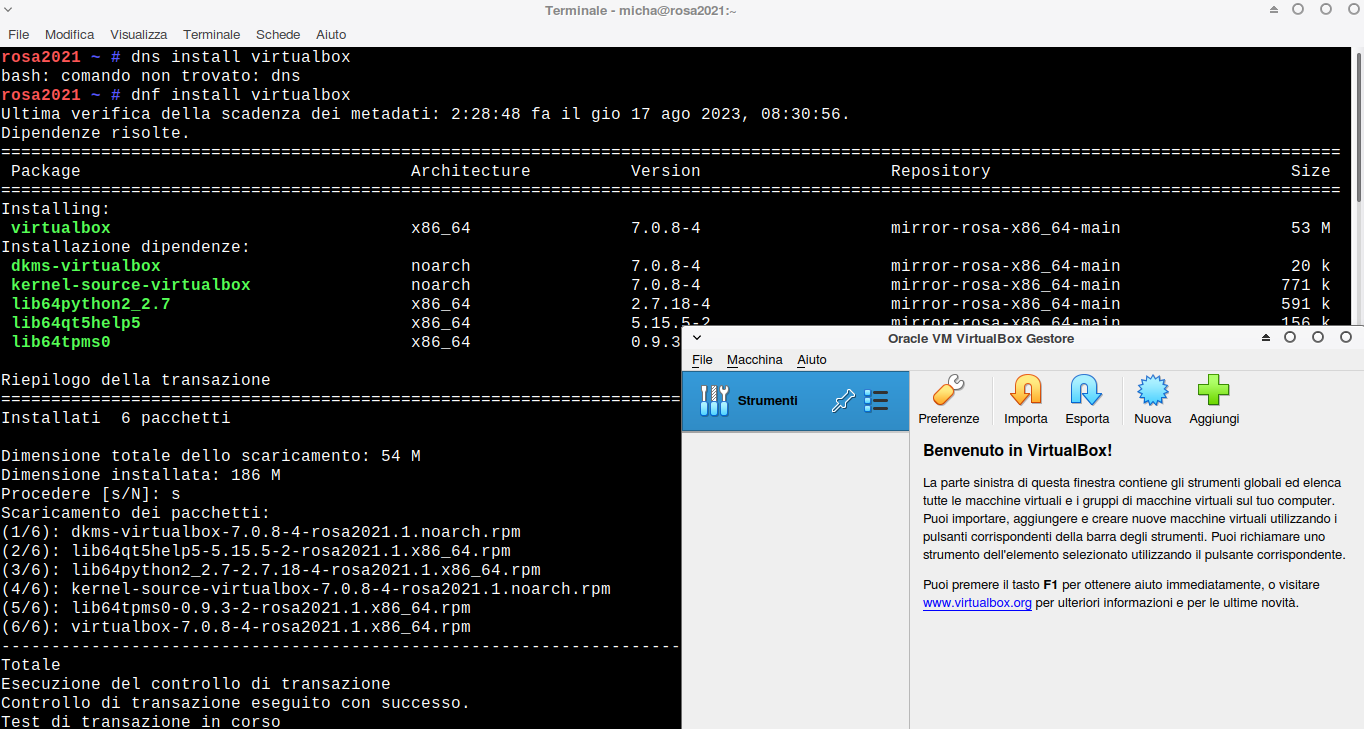This screenshot has width=1364, height=729.
Task: Open the terminal's File menu
Action: (x=19, y=34)
